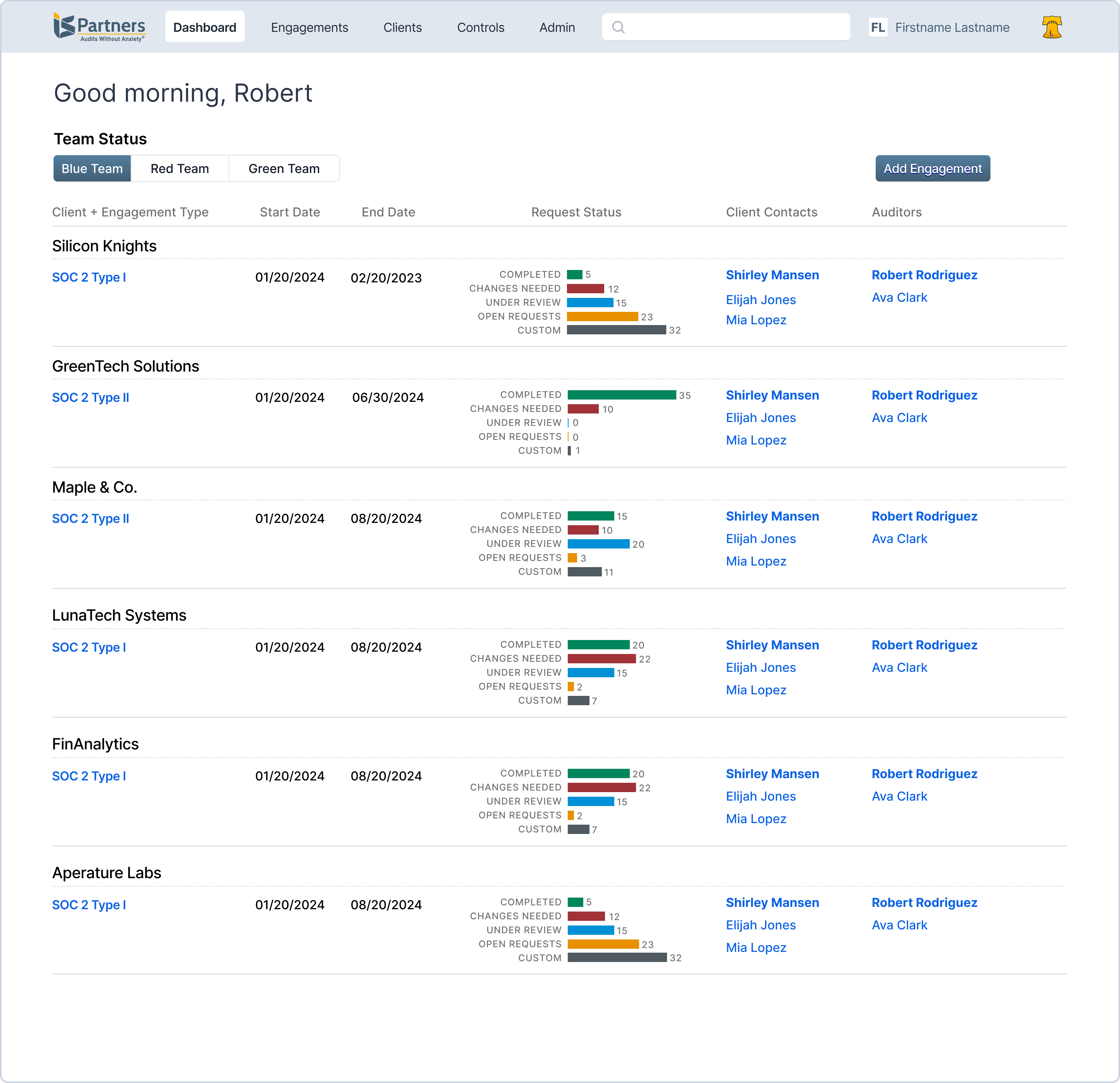Viewport: 1120px width, 1083px height.
Task: Click the Request Status column header
Action: pyautogui.click(x=576, y=212)
